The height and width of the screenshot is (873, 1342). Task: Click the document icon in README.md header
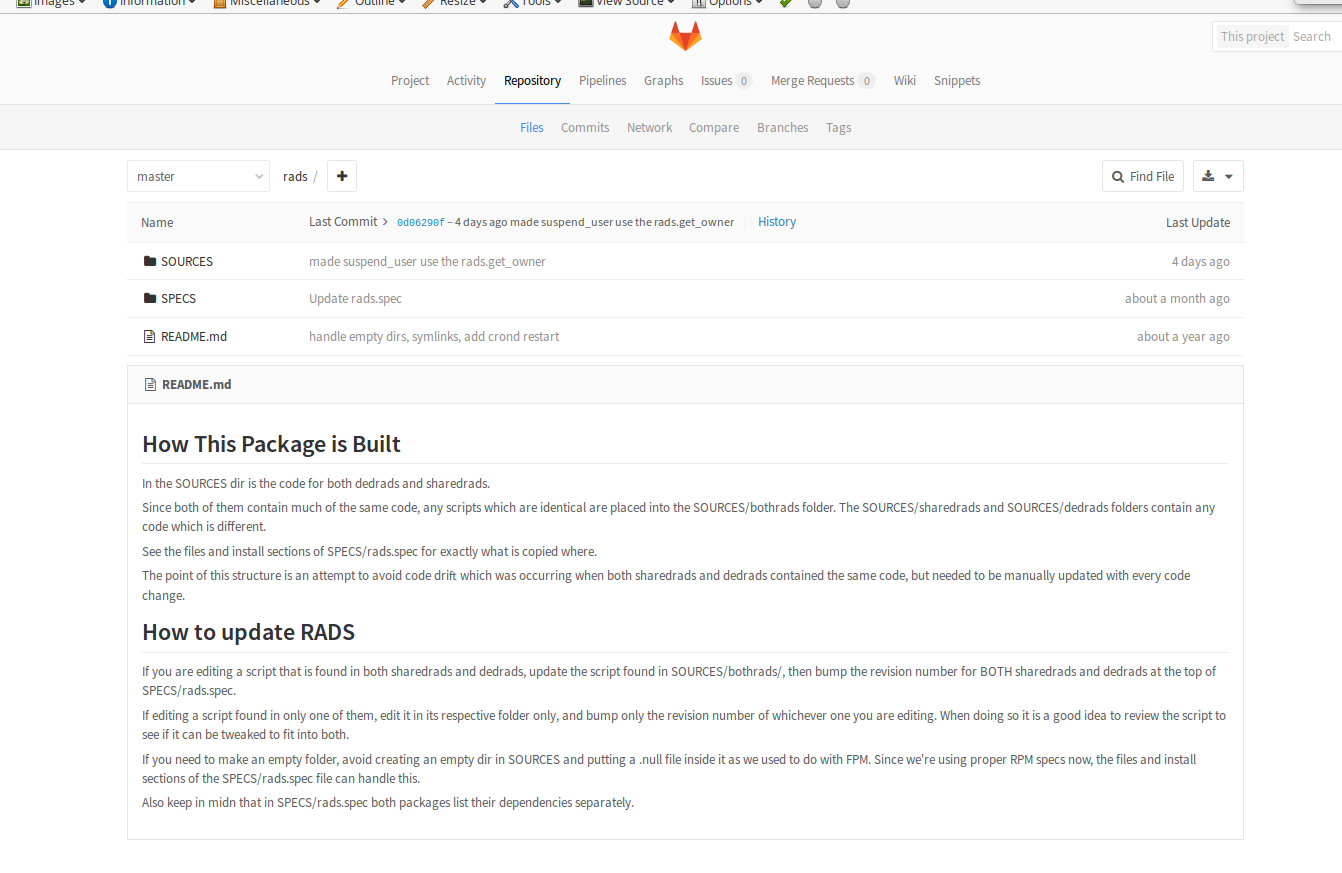tap(151, 384)
